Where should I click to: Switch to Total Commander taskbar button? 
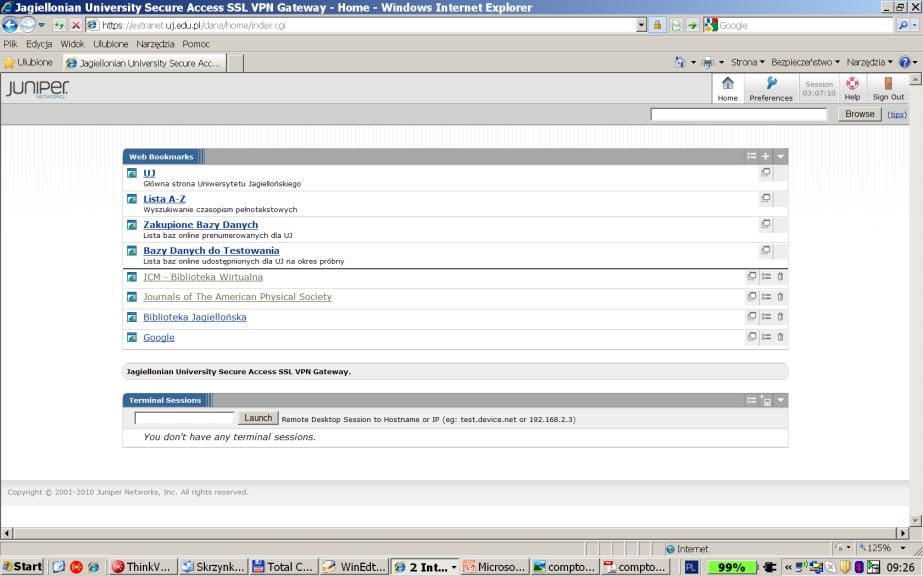point(283,566)
